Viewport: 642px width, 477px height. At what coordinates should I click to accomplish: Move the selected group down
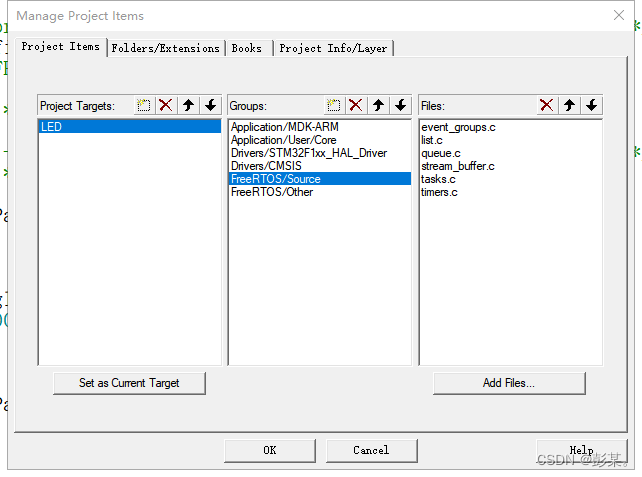(400, 106)
